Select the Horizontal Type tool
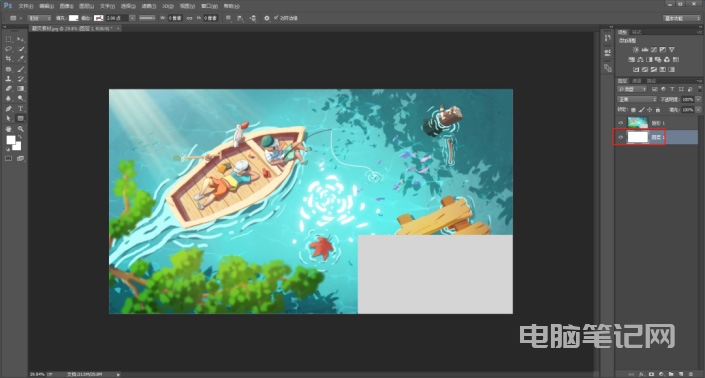This screenshot has height=378, width=705. point(21,109)
